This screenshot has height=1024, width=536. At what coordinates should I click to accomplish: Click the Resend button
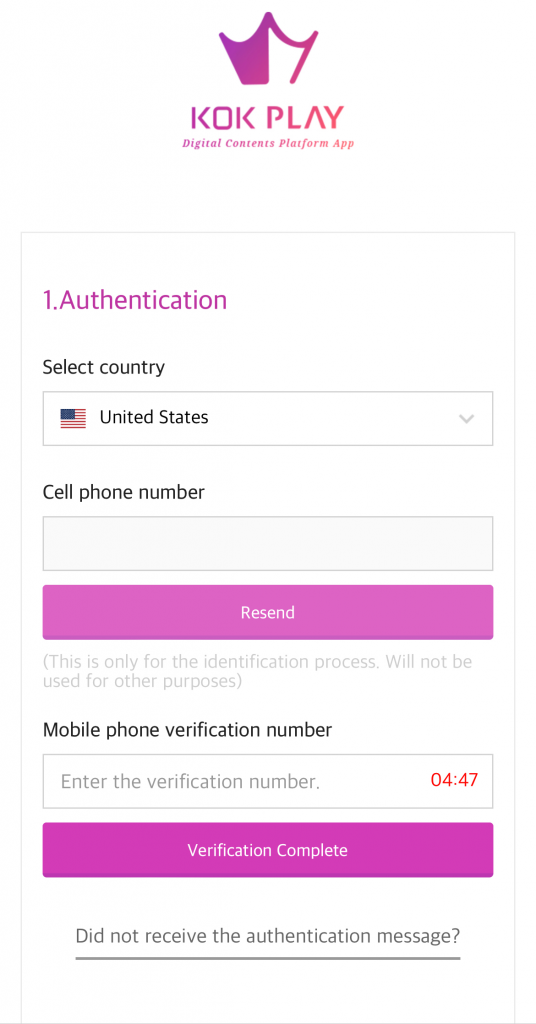click(x=268, y=613)
